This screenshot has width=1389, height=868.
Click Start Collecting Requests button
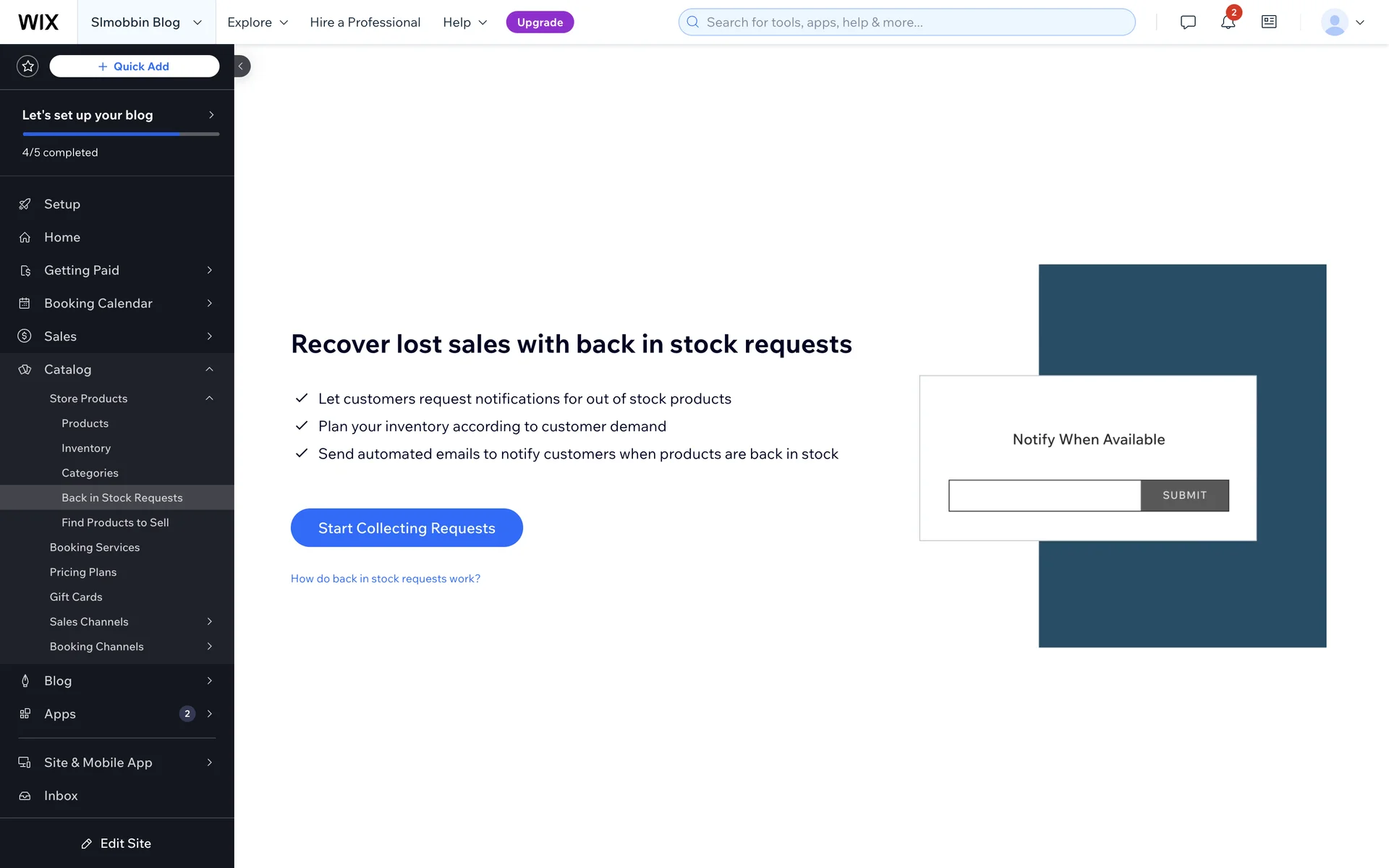[407, 528]
